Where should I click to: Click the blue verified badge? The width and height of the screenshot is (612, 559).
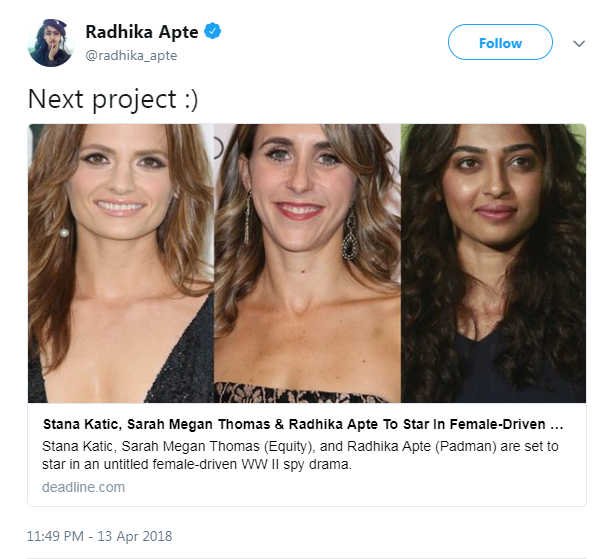pos(212,32)
